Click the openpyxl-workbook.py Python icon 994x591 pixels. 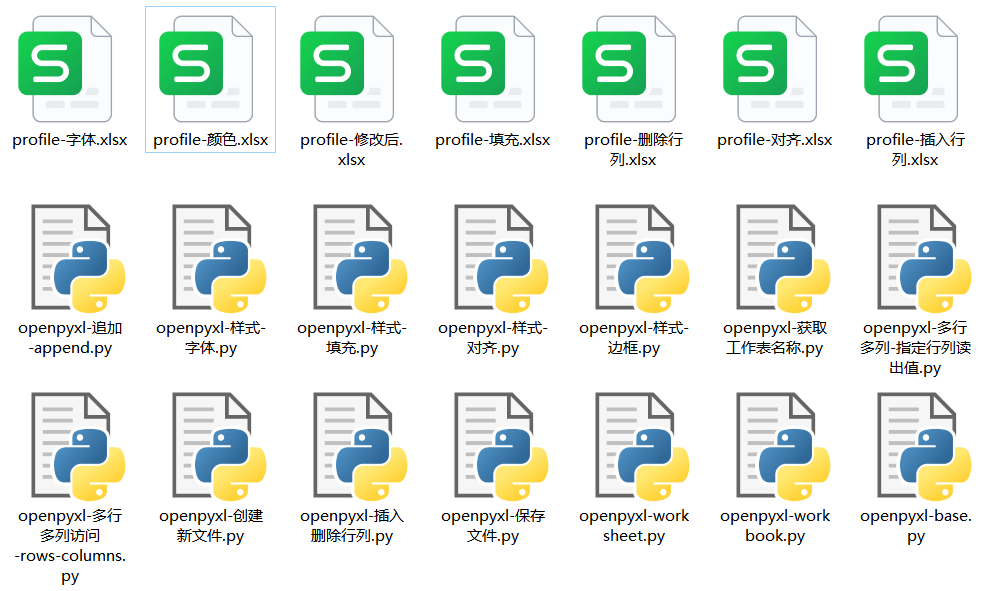(783, 446)
